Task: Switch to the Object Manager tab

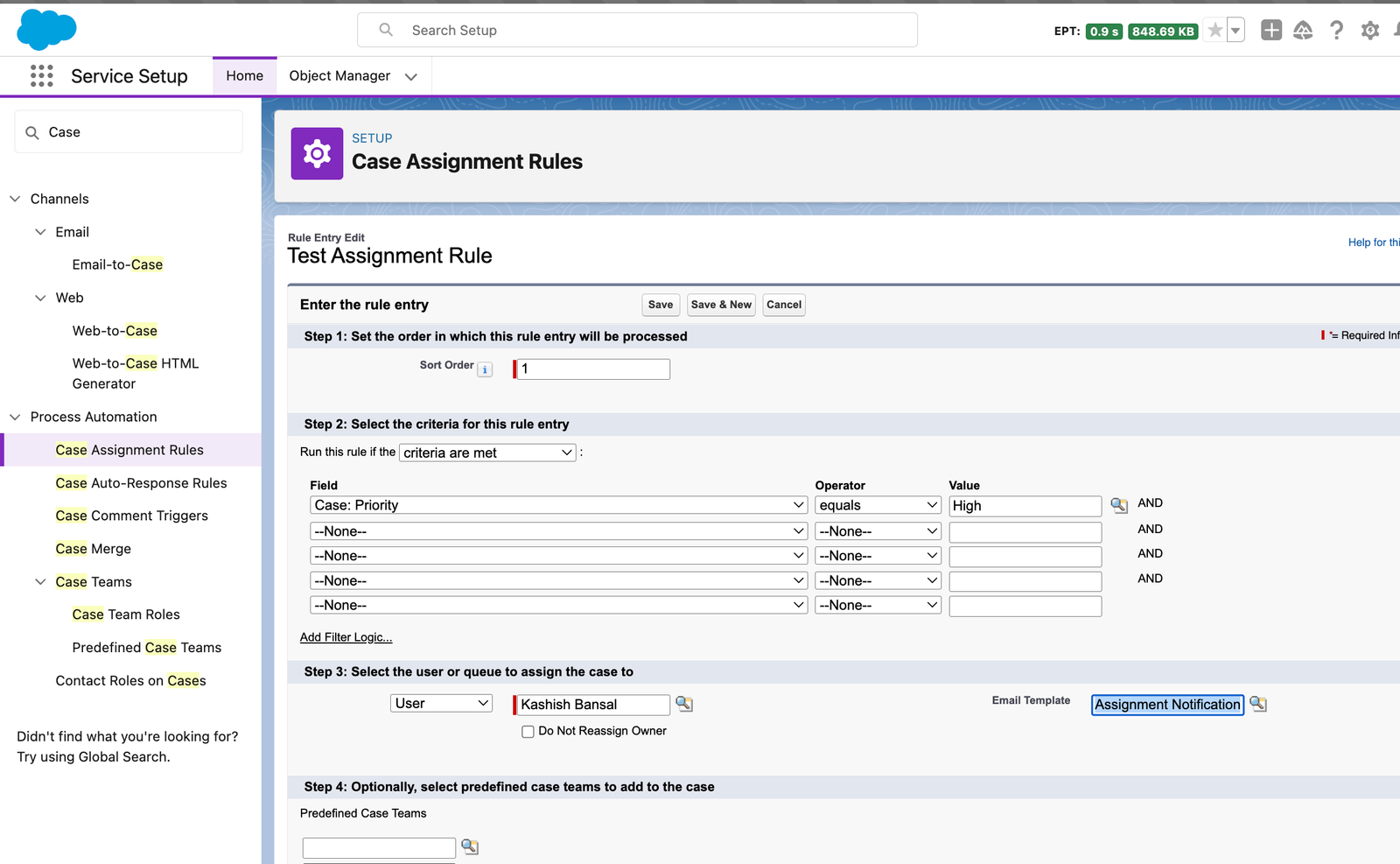Action: pos(339,76)
